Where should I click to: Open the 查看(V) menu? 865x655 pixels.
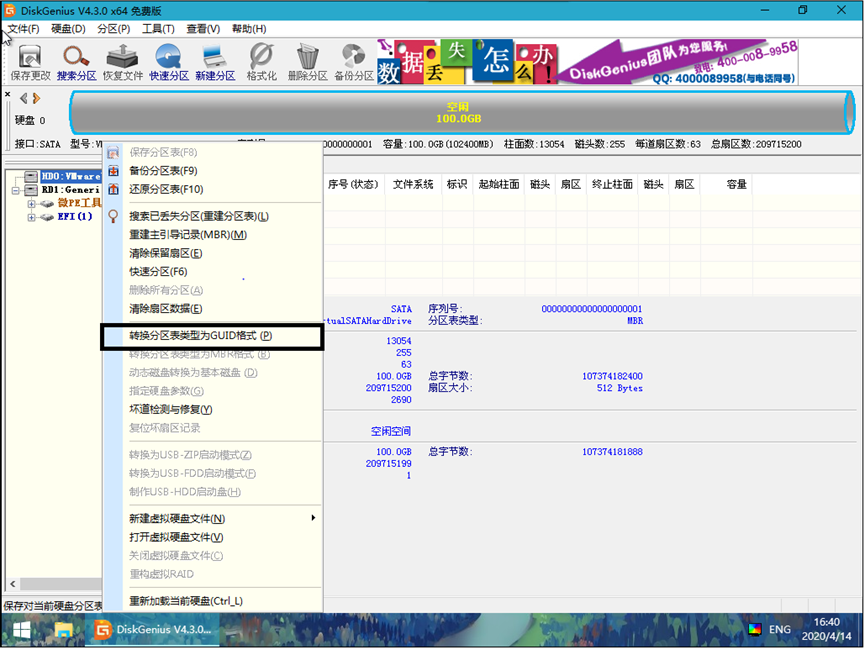203,29
